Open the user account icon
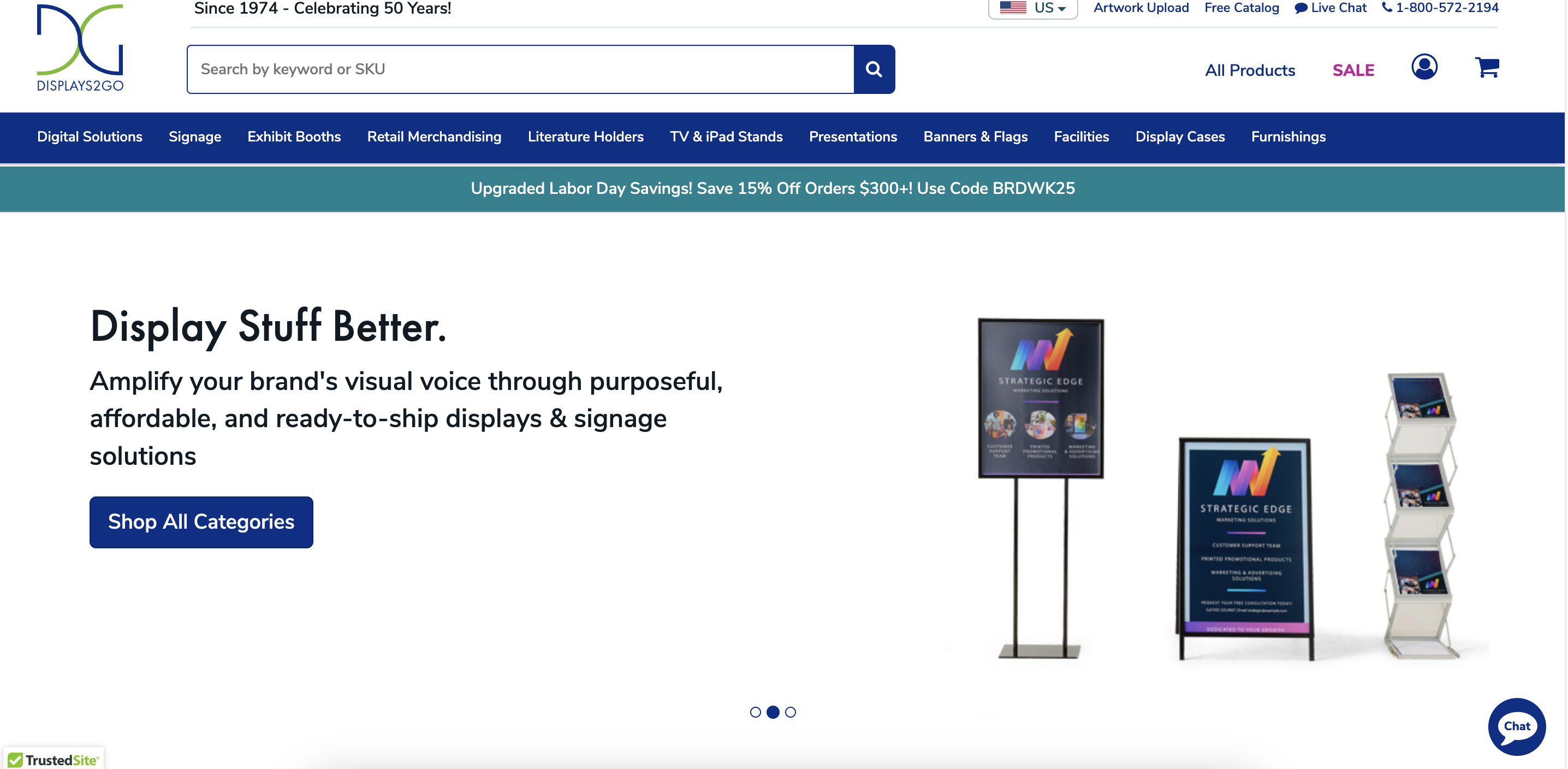The height and width of the screenshot is (769, 1568). click(x=1424, y=67)
